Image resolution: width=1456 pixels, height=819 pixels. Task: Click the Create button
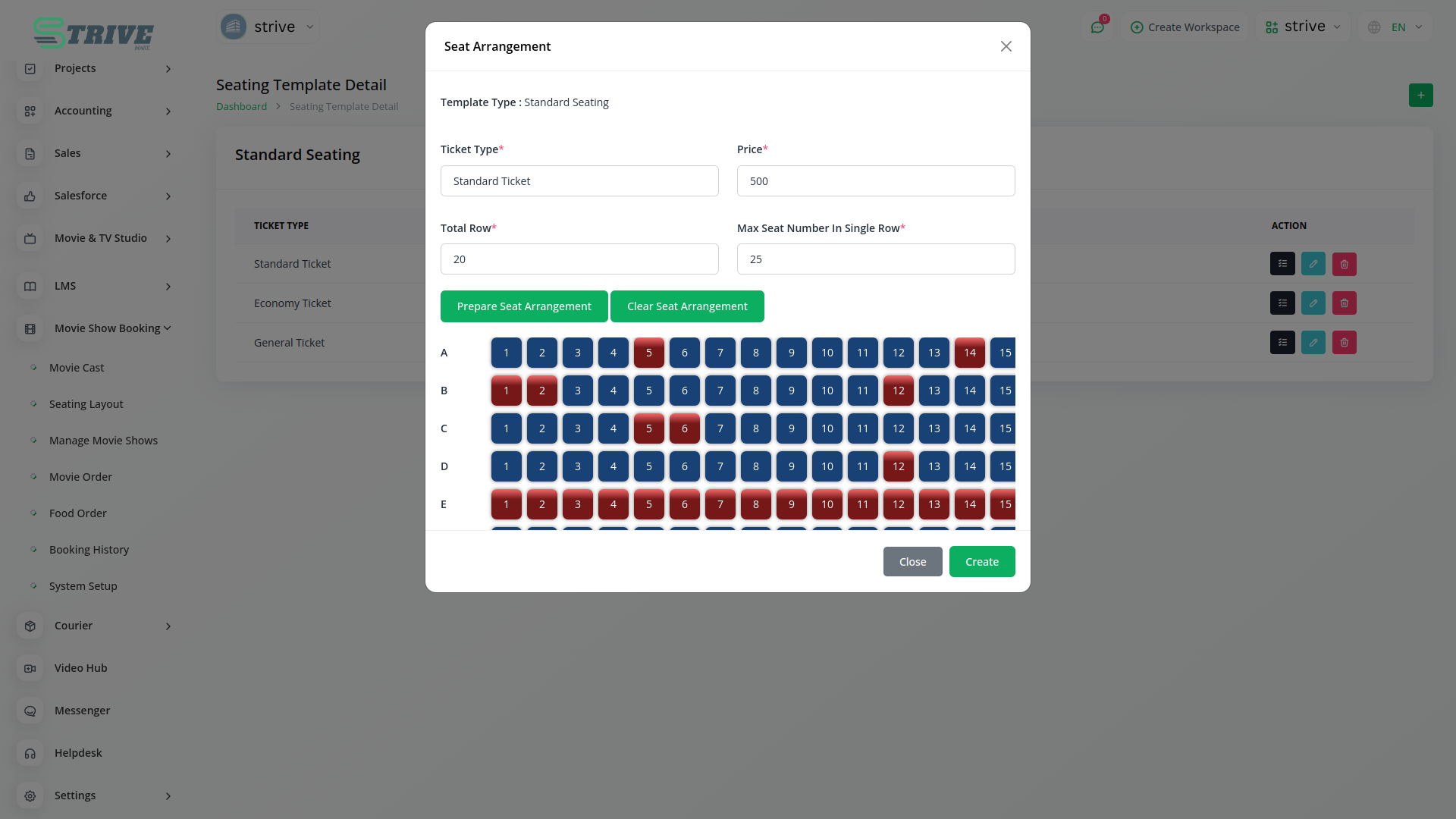coord(981,562)
